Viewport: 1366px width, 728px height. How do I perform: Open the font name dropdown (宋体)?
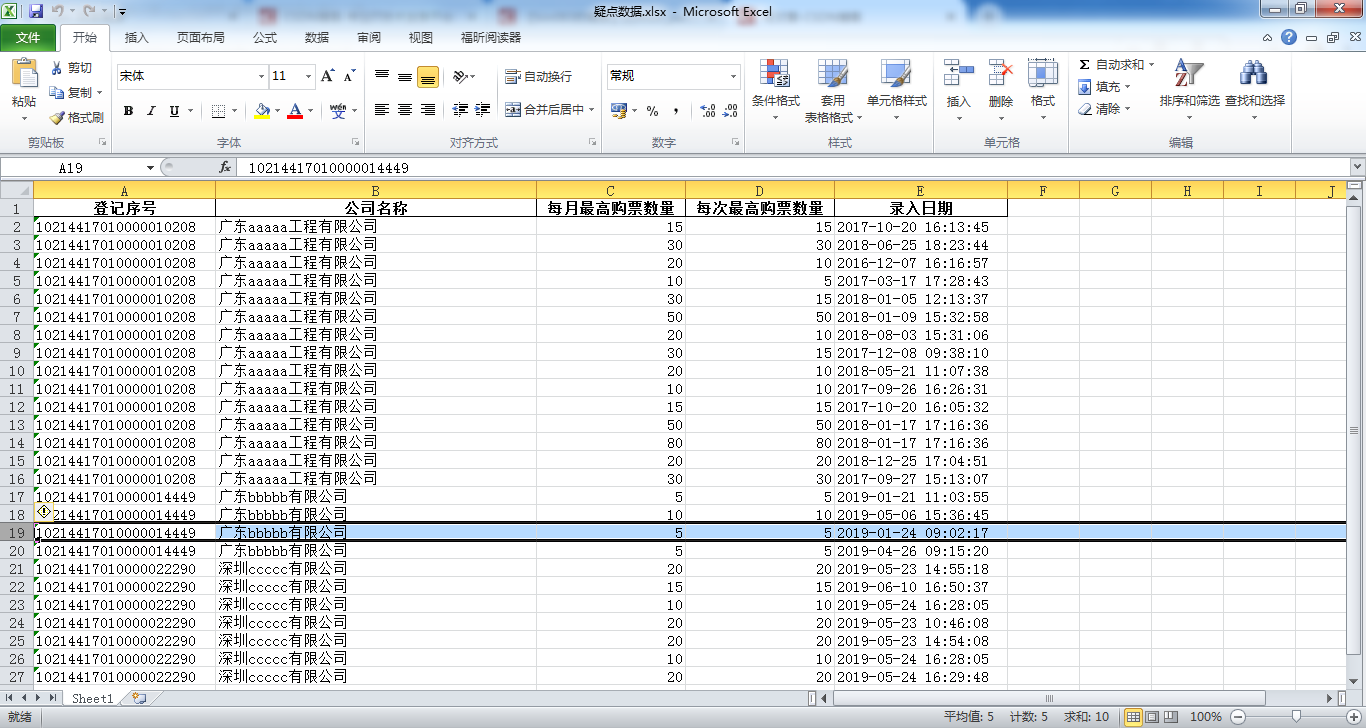point(262,76)
